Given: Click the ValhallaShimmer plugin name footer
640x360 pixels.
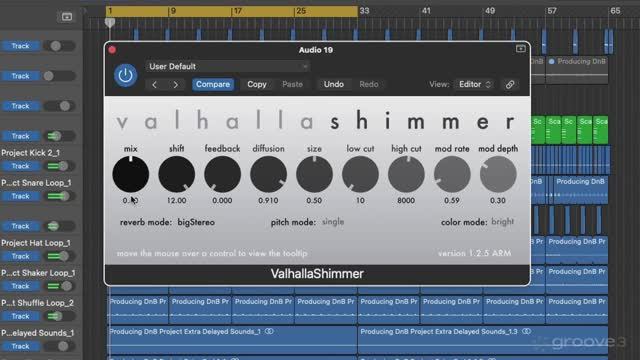Looking at the screenshot, I should [x=317, y=274].
